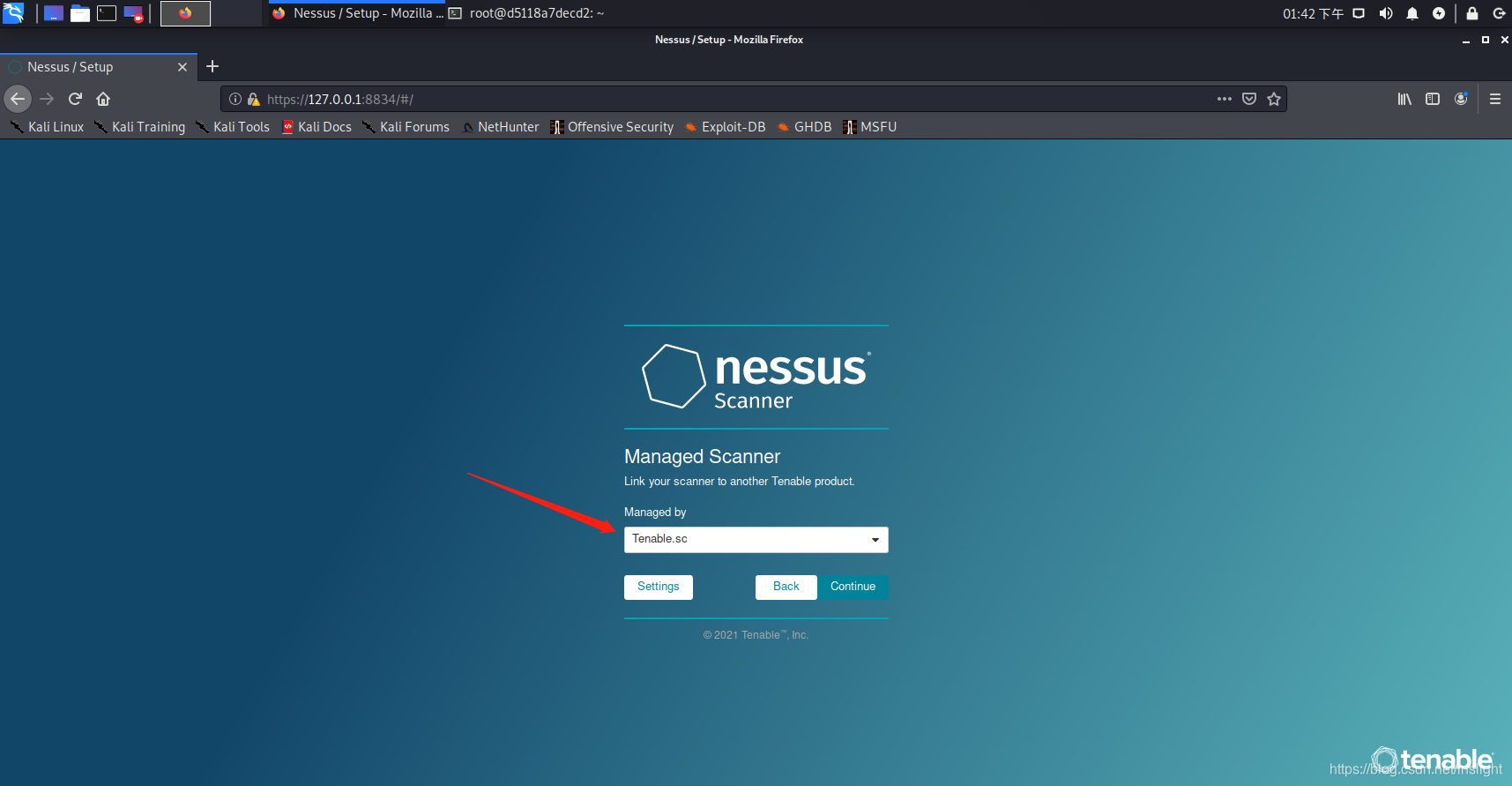
Task: Go forward one page in Firefox
Action: [47, 99]
